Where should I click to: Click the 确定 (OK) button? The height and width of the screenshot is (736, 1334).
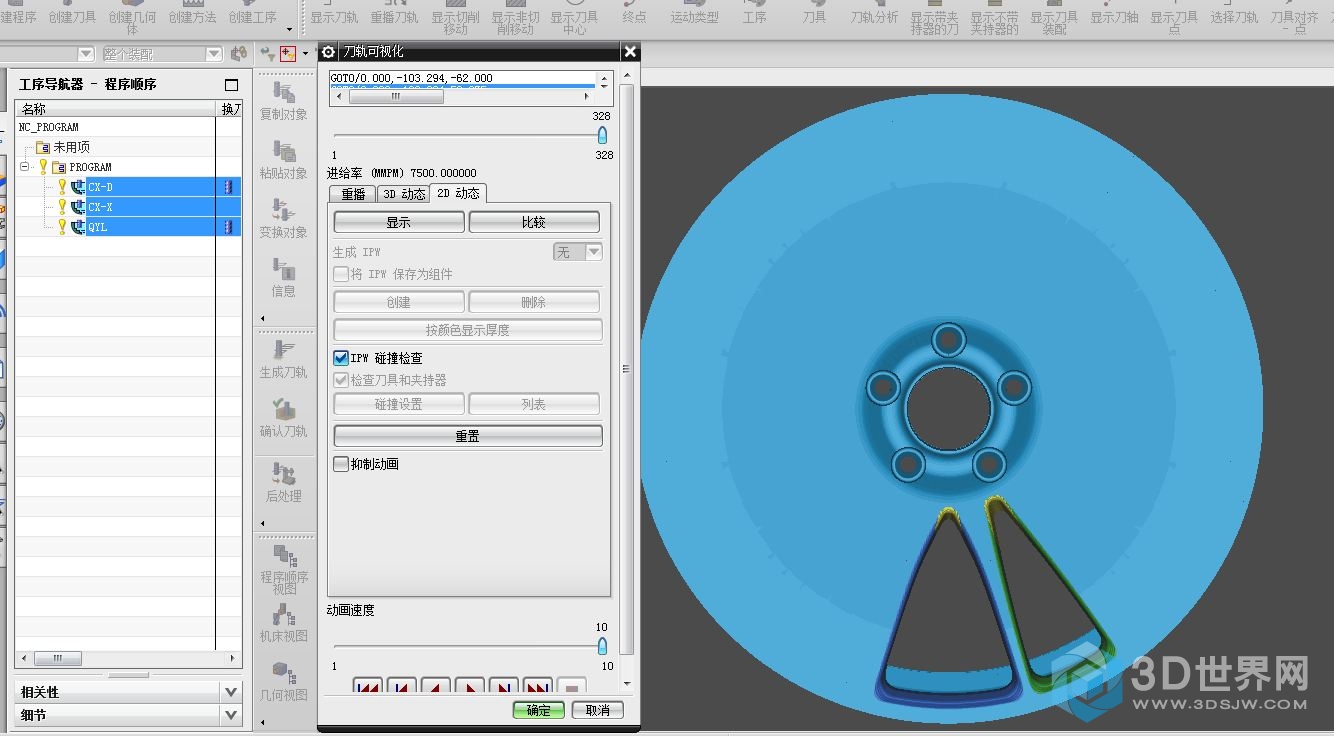[x=539, y=710]
